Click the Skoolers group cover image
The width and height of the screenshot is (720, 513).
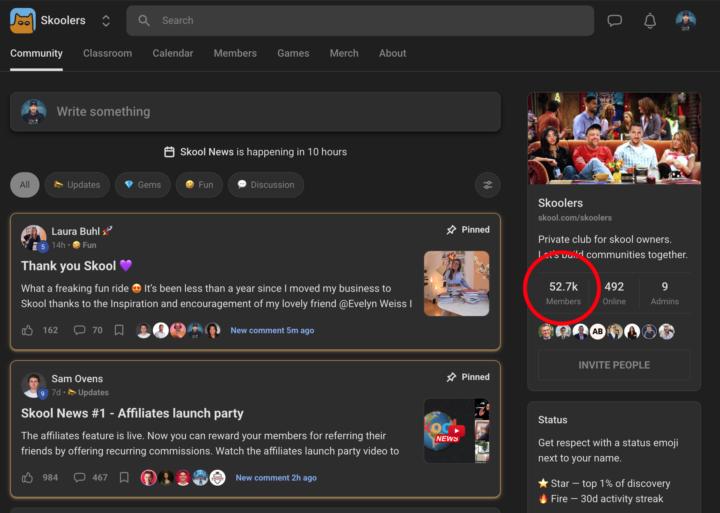tap(614, 138)
